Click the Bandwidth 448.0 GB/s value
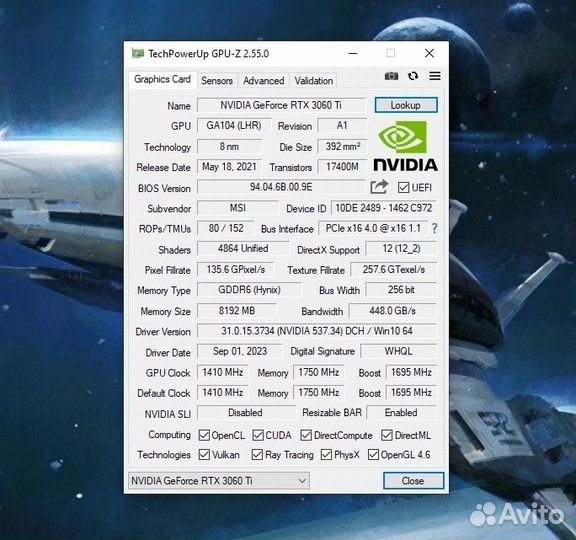Viewport: 576px width, 540px height. (x=393, y=311)
